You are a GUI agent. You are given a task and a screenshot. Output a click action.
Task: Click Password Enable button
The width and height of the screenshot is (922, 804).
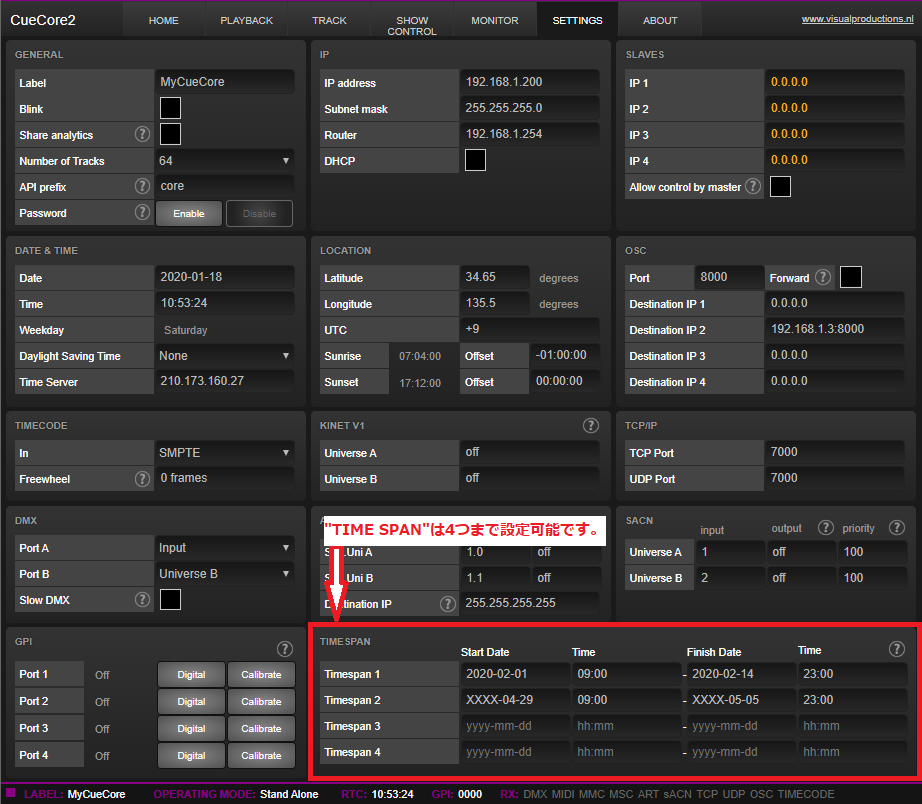click(189, 213)
